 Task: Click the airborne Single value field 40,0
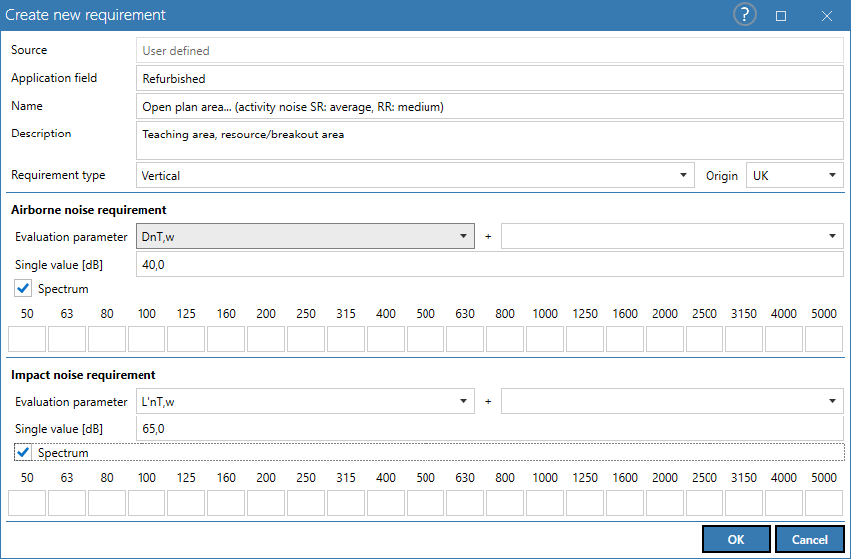490,264
